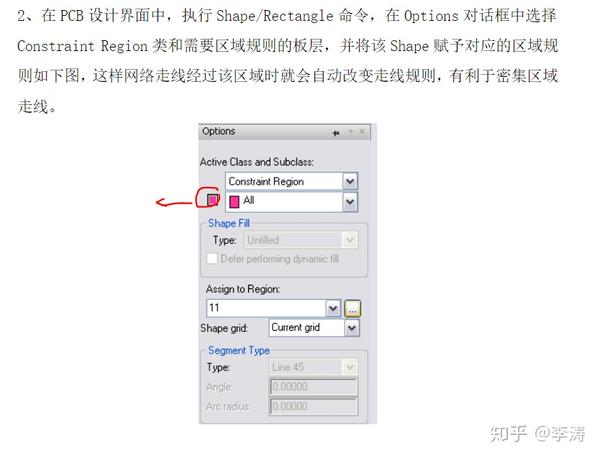600x458 pixels.
Task: Click the Angle value field
Action: [x=313, y=386]
